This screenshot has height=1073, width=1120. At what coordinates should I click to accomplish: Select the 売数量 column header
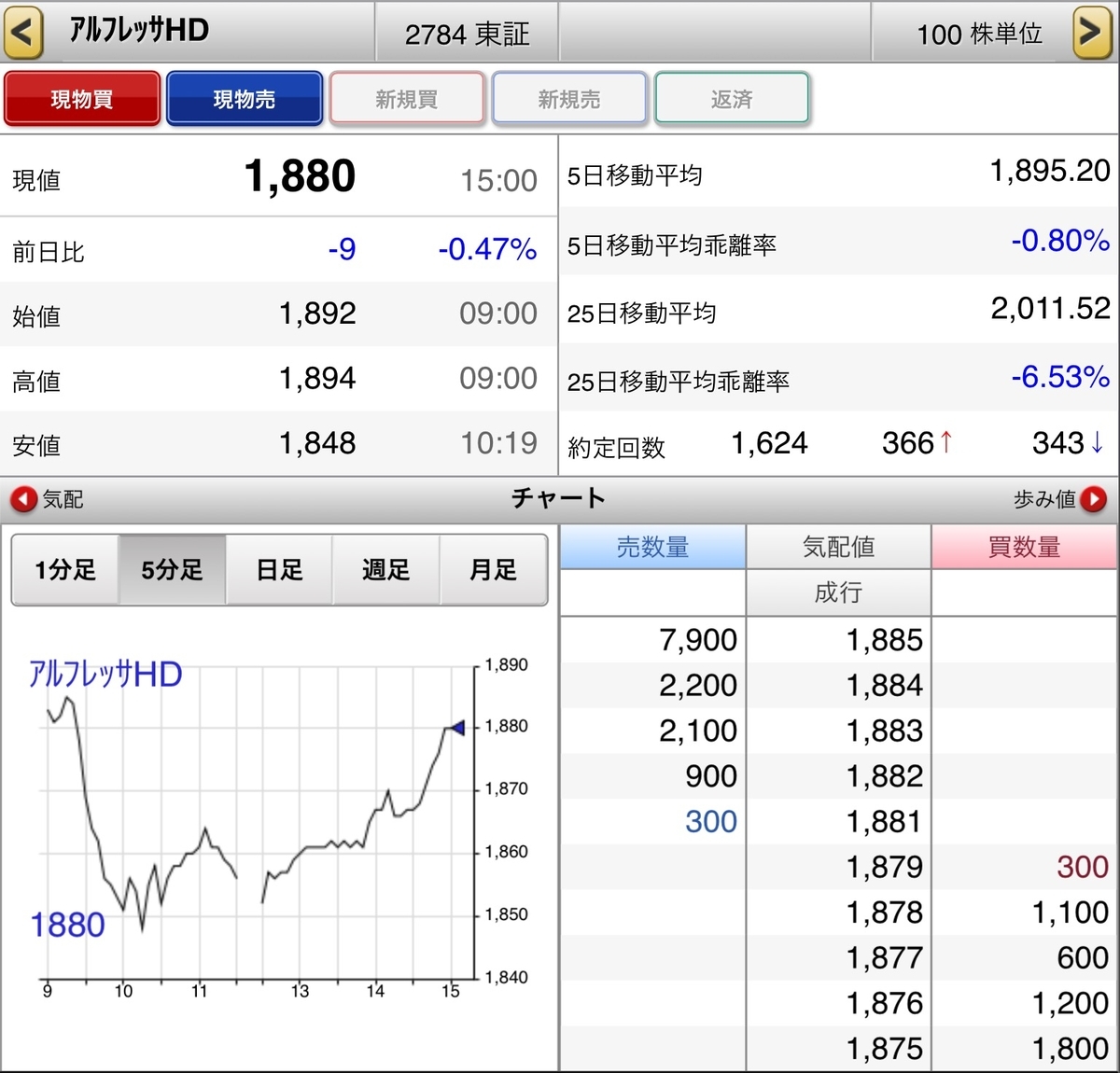tap(652, 547)
